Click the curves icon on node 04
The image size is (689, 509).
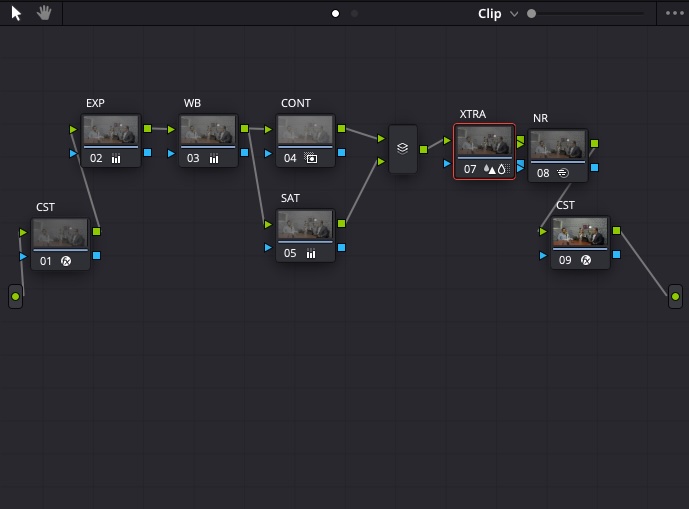coord(311,158)
